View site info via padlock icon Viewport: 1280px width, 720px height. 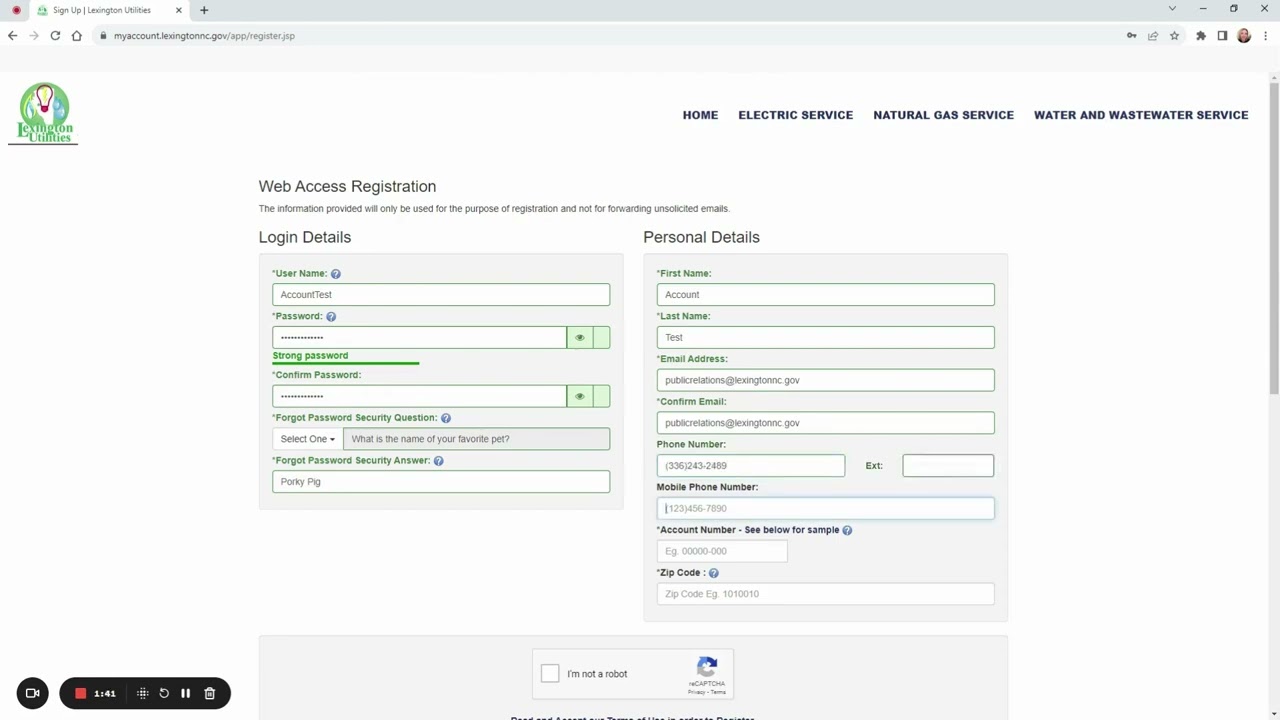tap(102, 36)
